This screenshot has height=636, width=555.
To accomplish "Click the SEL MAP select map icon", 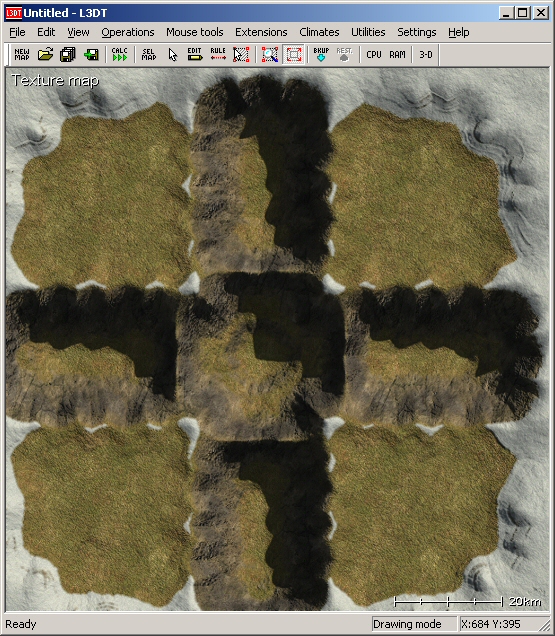I will [149, 54].
